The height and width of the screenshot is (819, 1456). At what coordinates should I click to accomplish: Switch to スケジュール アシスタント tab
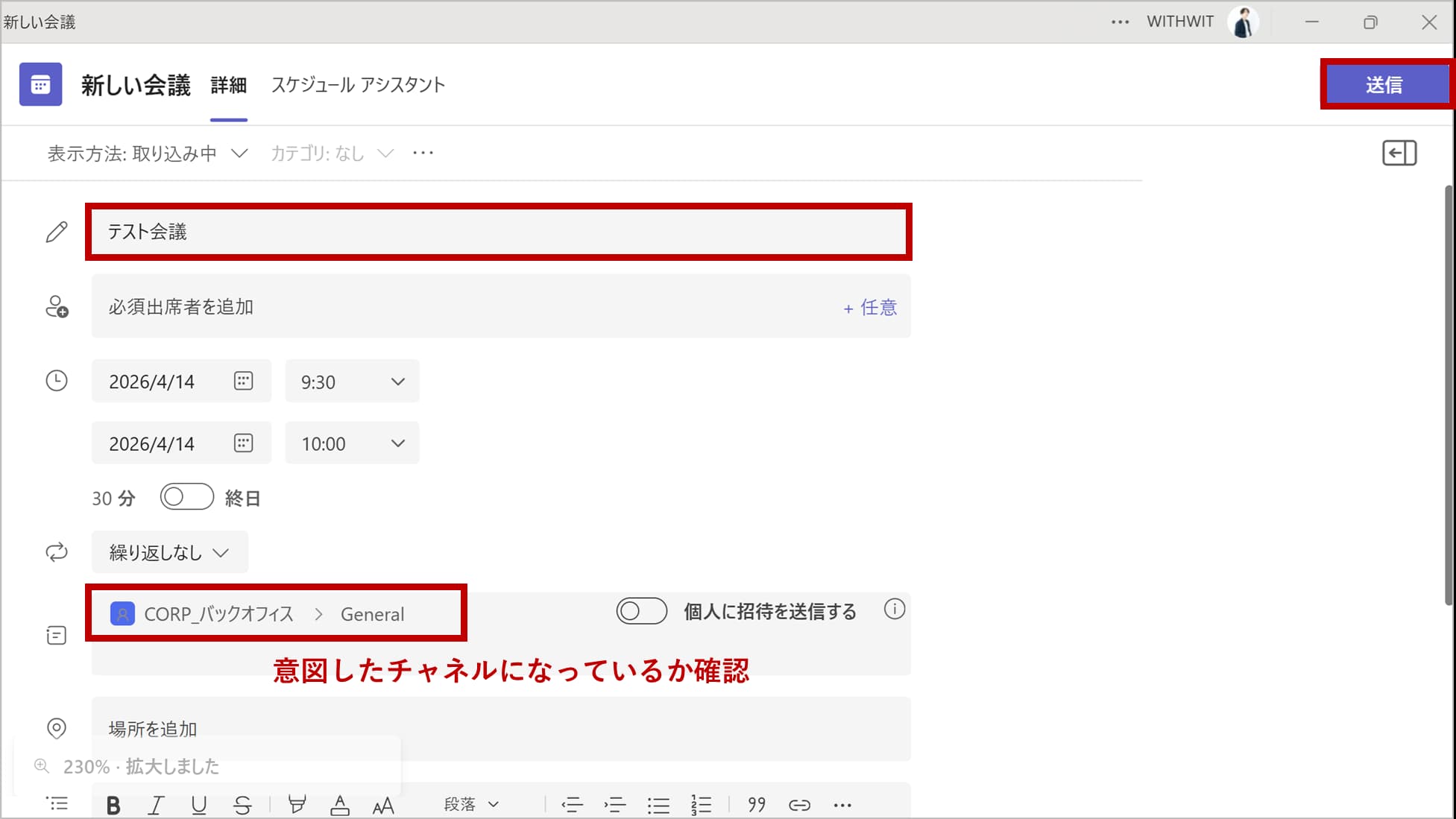(x=358, y=85)
